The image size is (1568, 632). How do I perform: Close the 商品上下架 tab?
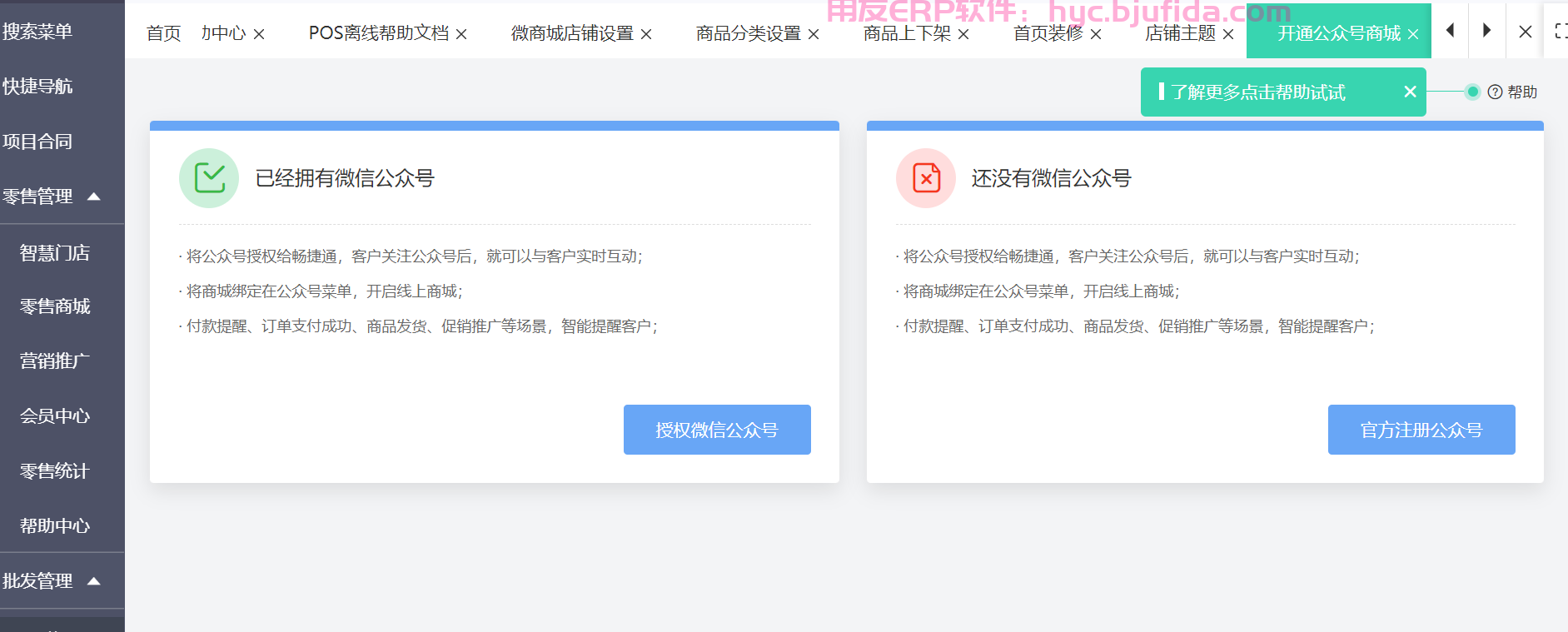pos(963,34)
